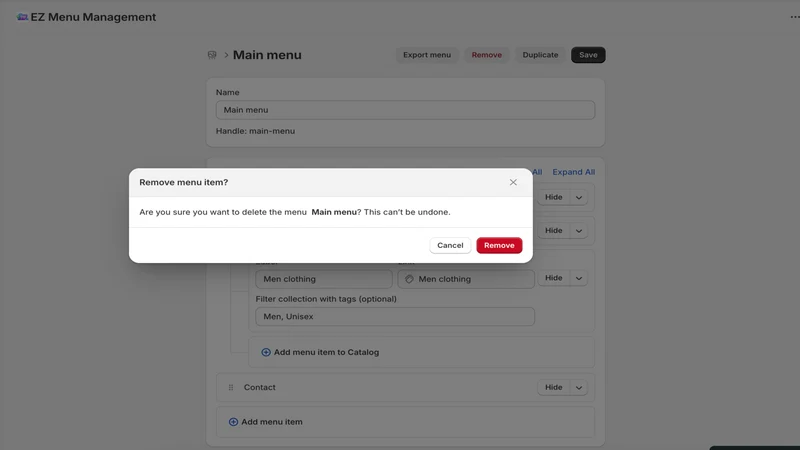Image resolution: width=800 pixels, height=450 pixels.
Task: Click the Men clothing label input field
Action: point(323,279)
